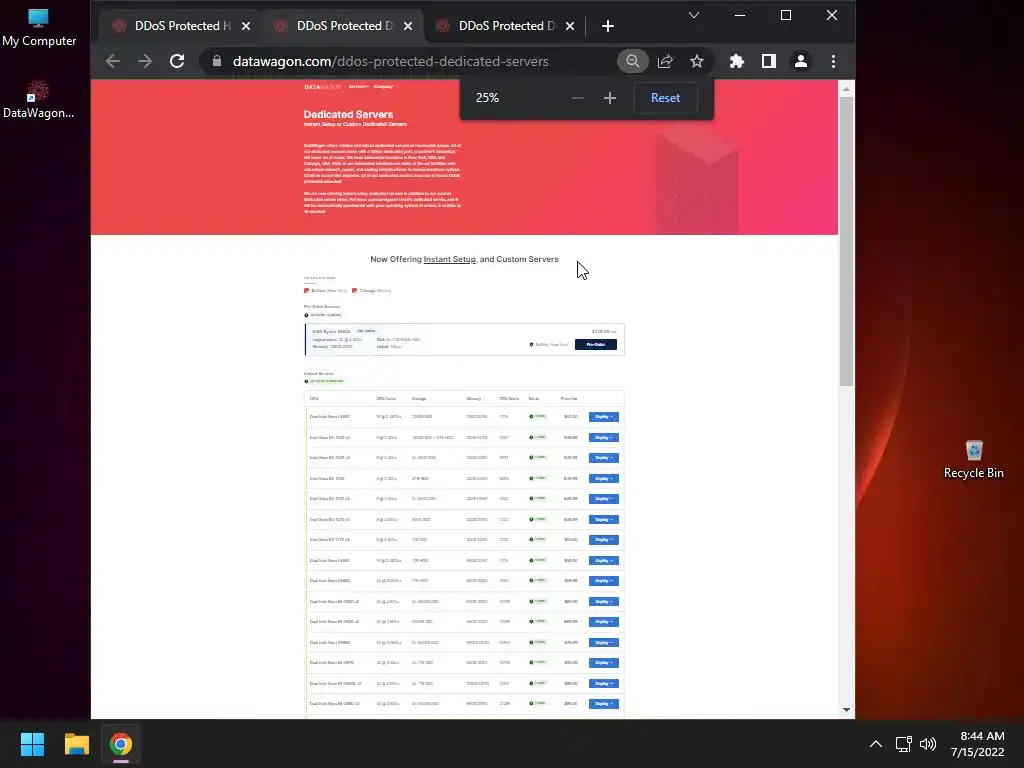Screen dimensions: 1024x768
Task: Select the My Computer desktop icon
Action: [x=39, y=27]
